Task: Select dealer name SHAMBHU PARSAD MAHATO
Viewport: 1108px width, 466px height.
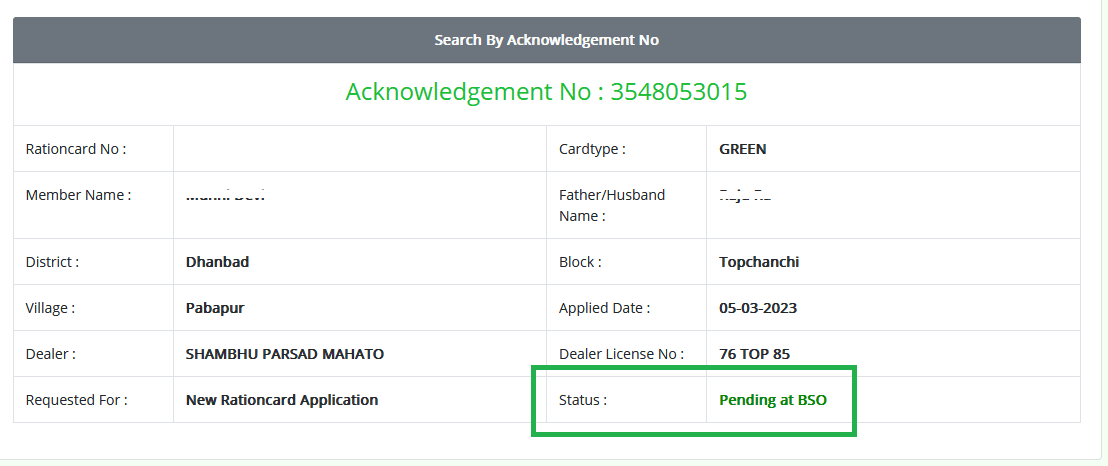Action: click(285, 354)
